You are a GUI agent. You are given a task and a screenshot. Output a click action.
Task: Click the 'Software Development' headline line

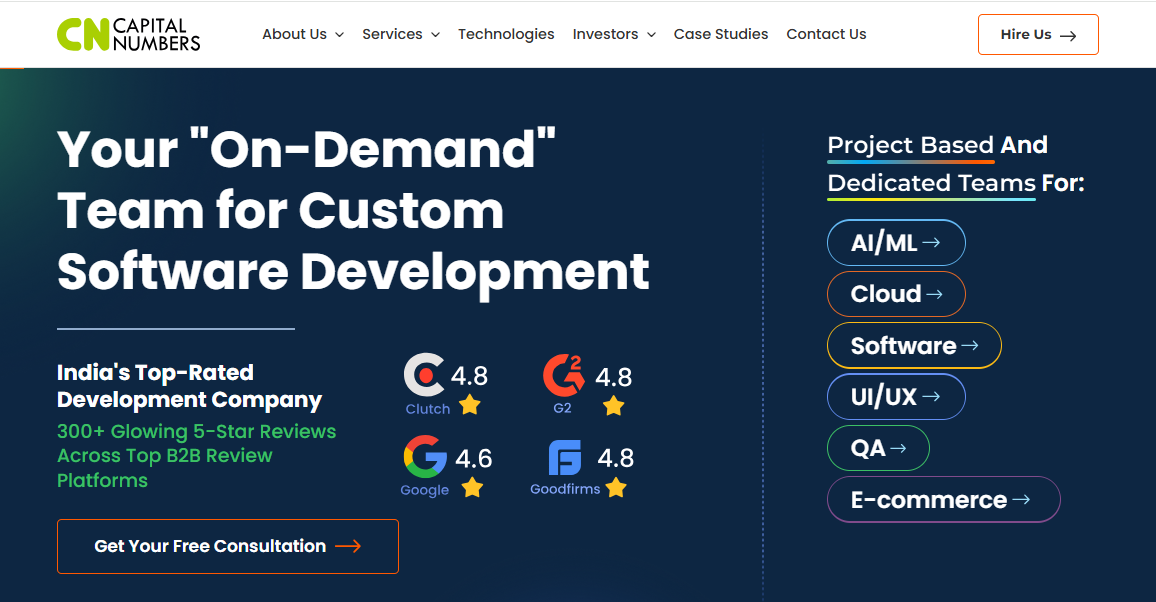tap(353, 272)
